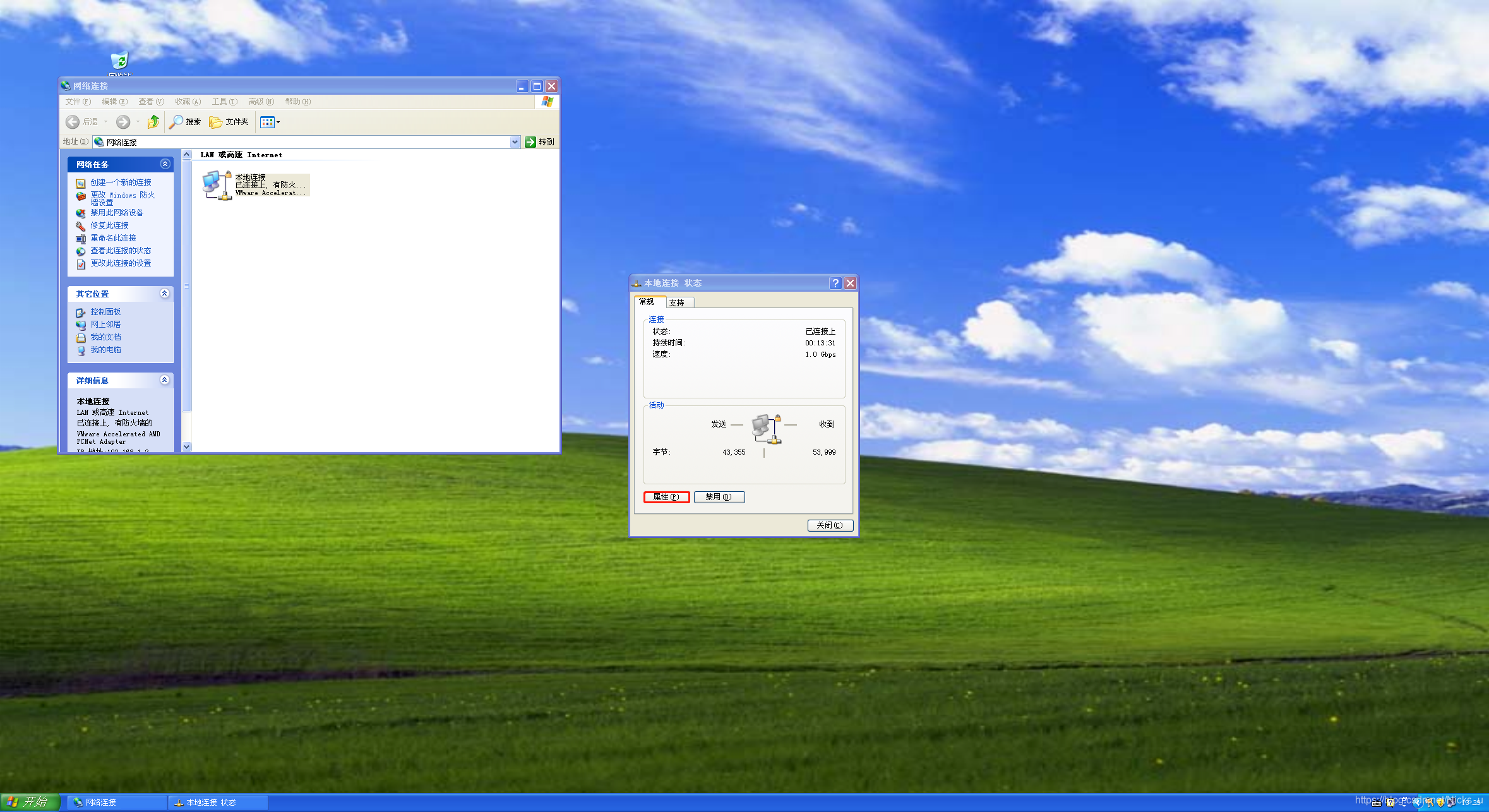The image size is (1489, 812).
Task: Click the Back navigation arrow icon
Action: (73, 122)
